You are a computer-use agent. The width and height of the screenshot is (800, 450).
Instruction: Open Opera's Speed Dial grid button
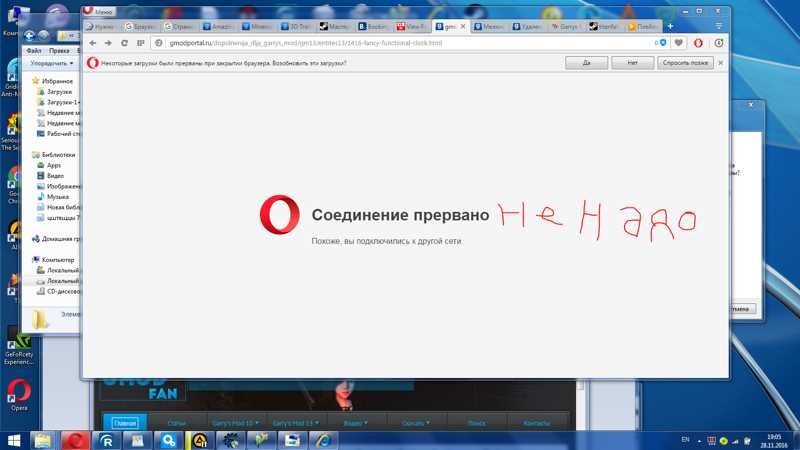tap(141, 43)
